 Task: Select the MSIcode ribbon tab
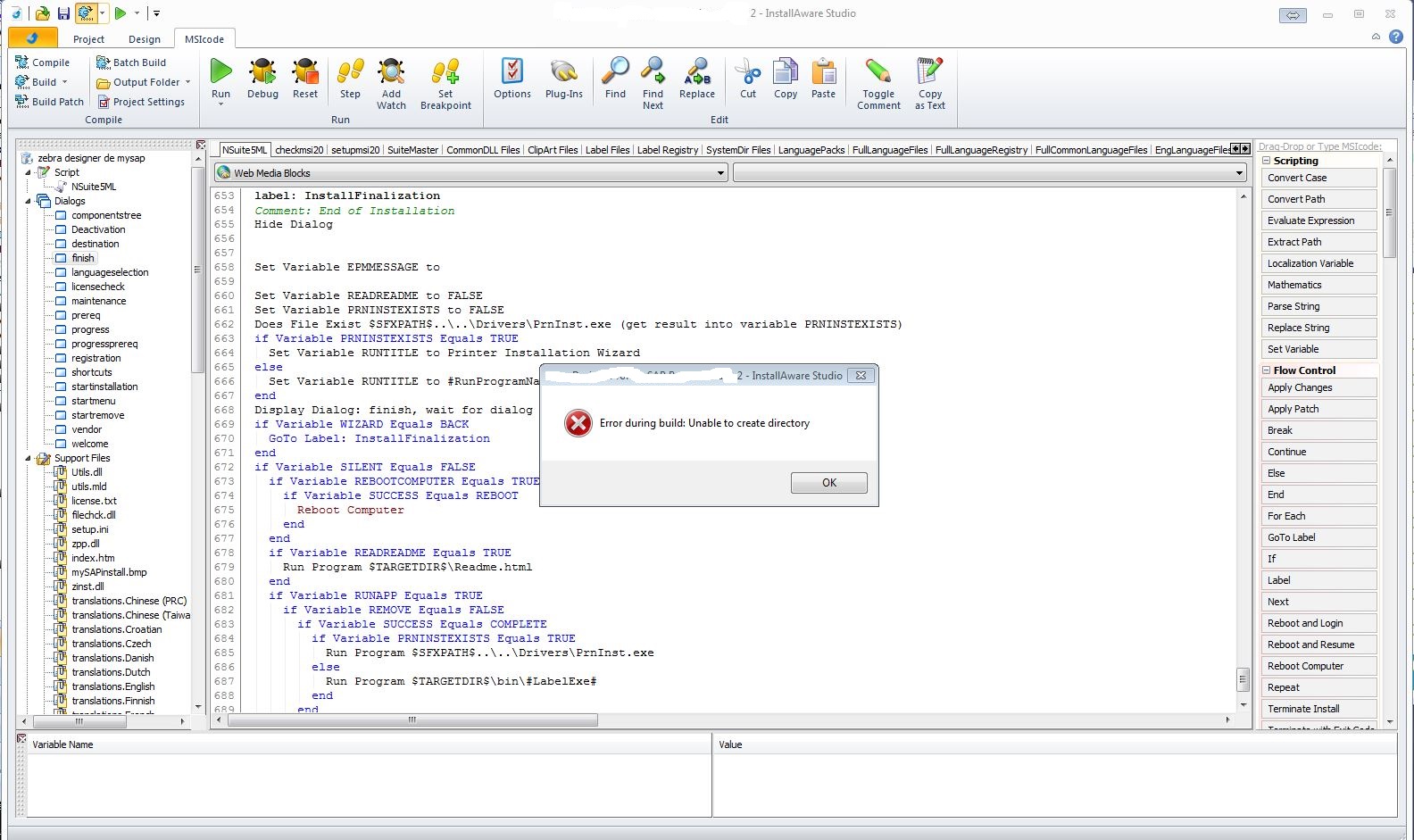pyautogui.click(x=204, y=39)
